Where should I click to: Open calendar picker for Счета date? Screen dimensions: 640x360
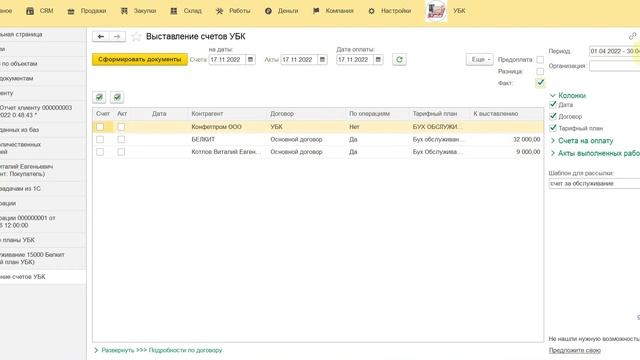(251, 60)
